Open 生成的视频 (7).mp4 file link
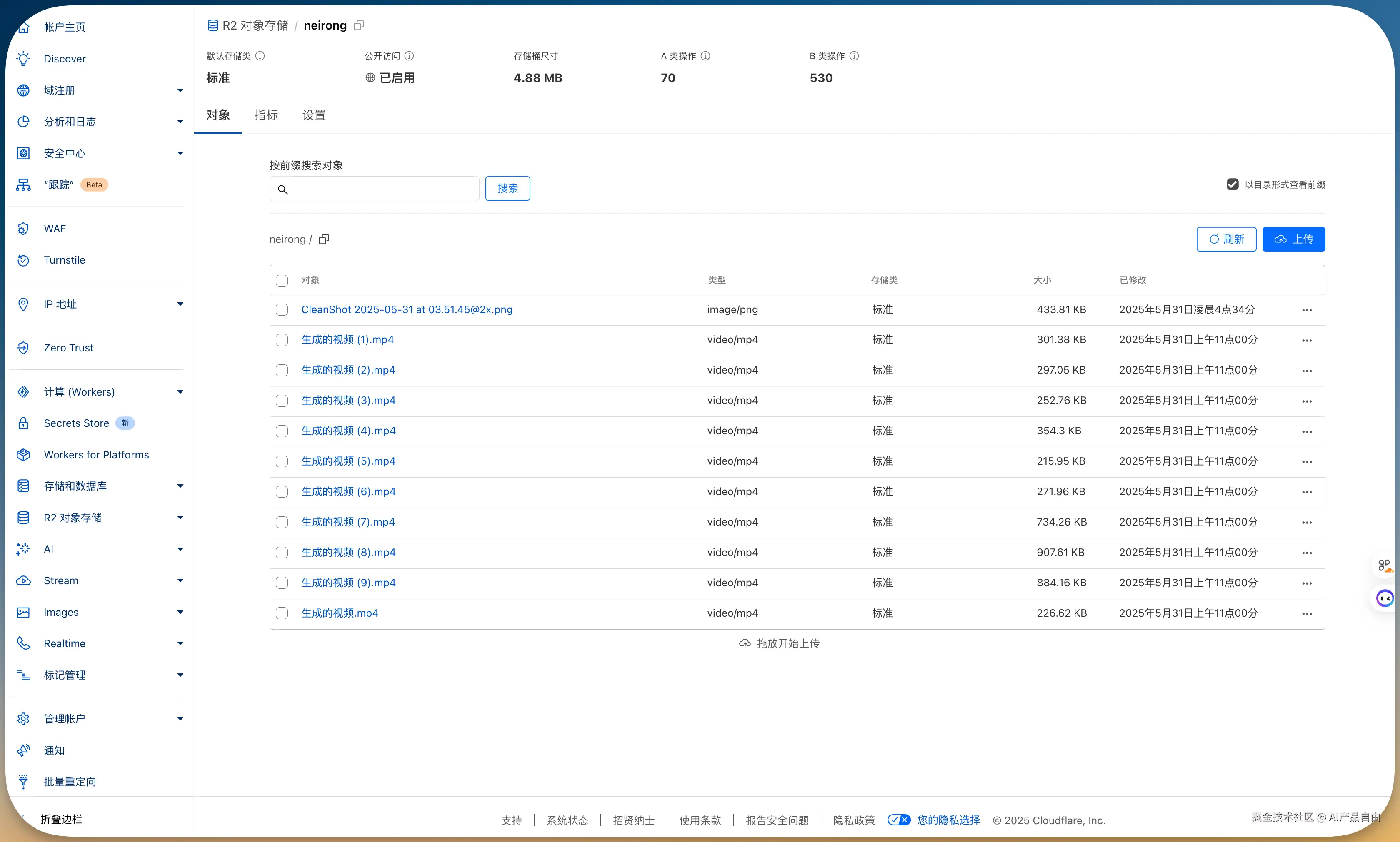The width and height of the screenshot is (1400, 842). (347, 522)
